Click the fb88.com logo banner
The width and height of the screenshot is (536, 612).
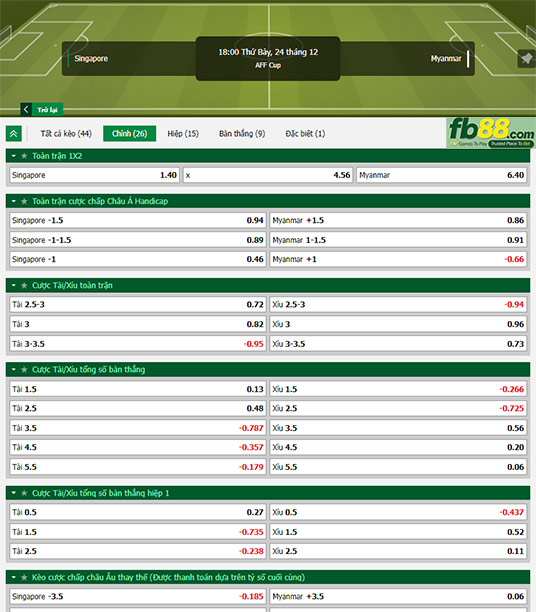click(x=491, y=133)
